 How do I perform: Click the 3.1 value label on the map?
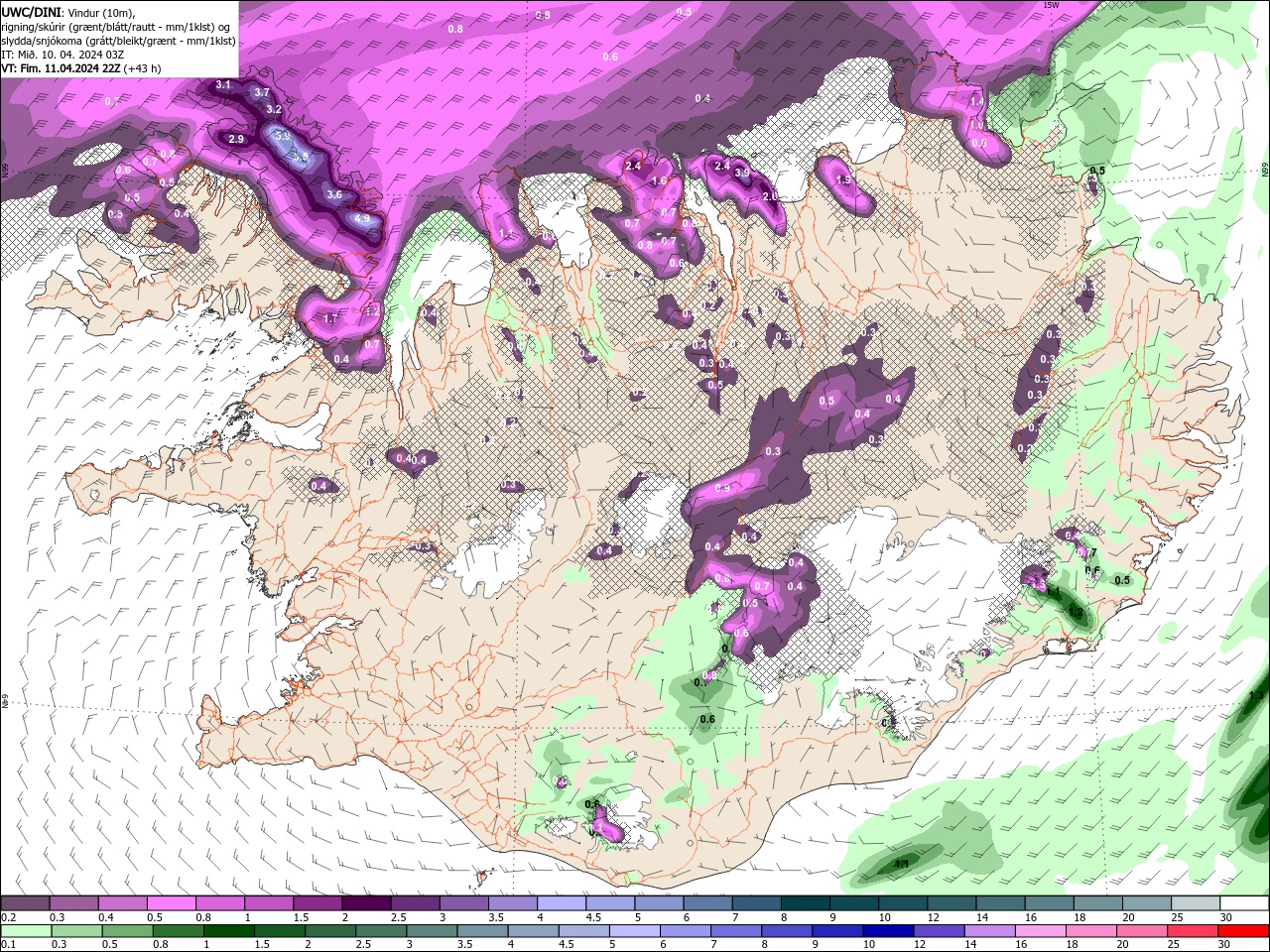point(223,85)
